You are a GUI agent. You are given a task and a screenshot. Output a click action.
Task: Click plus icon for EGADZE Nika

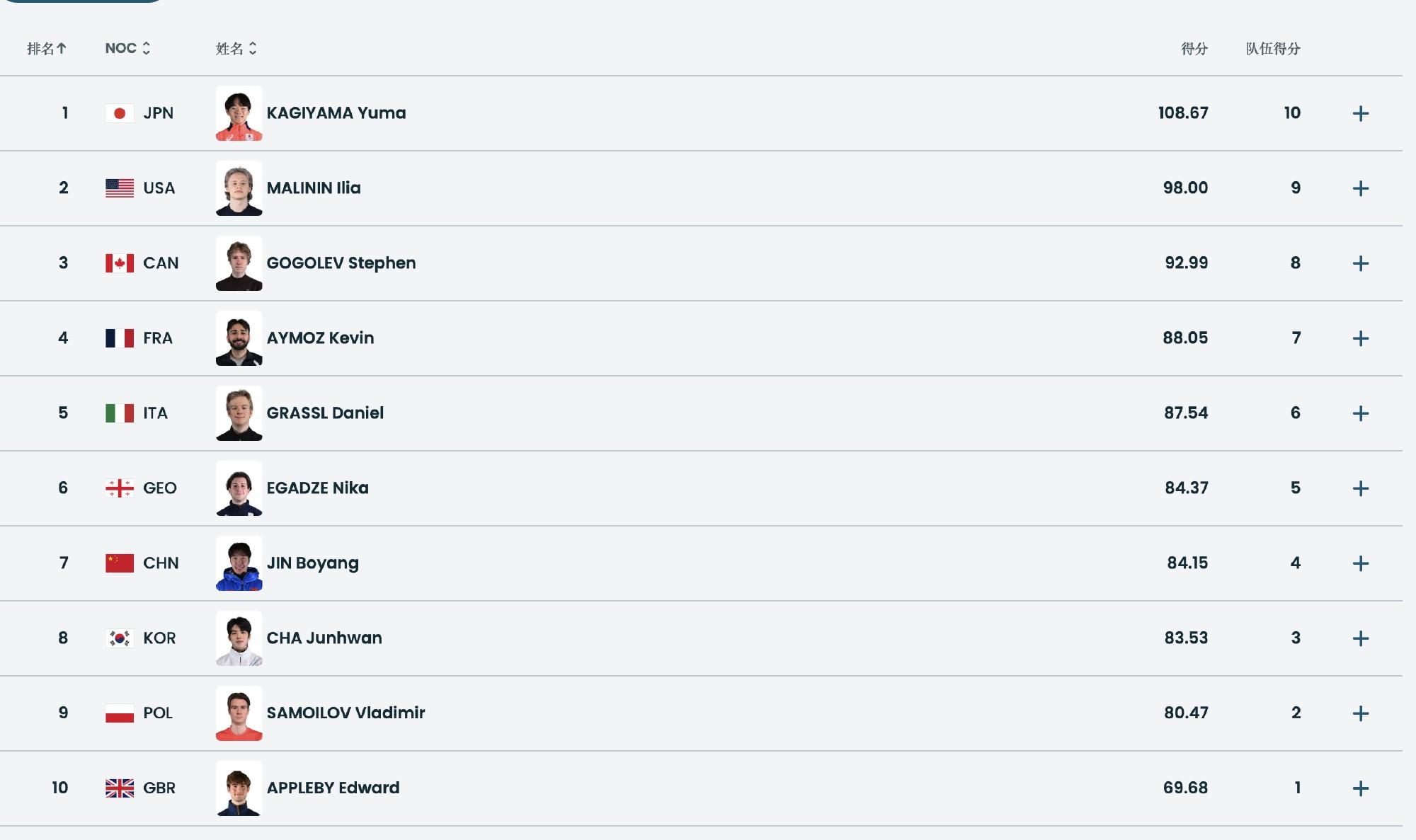click(x=1360, y=488)
